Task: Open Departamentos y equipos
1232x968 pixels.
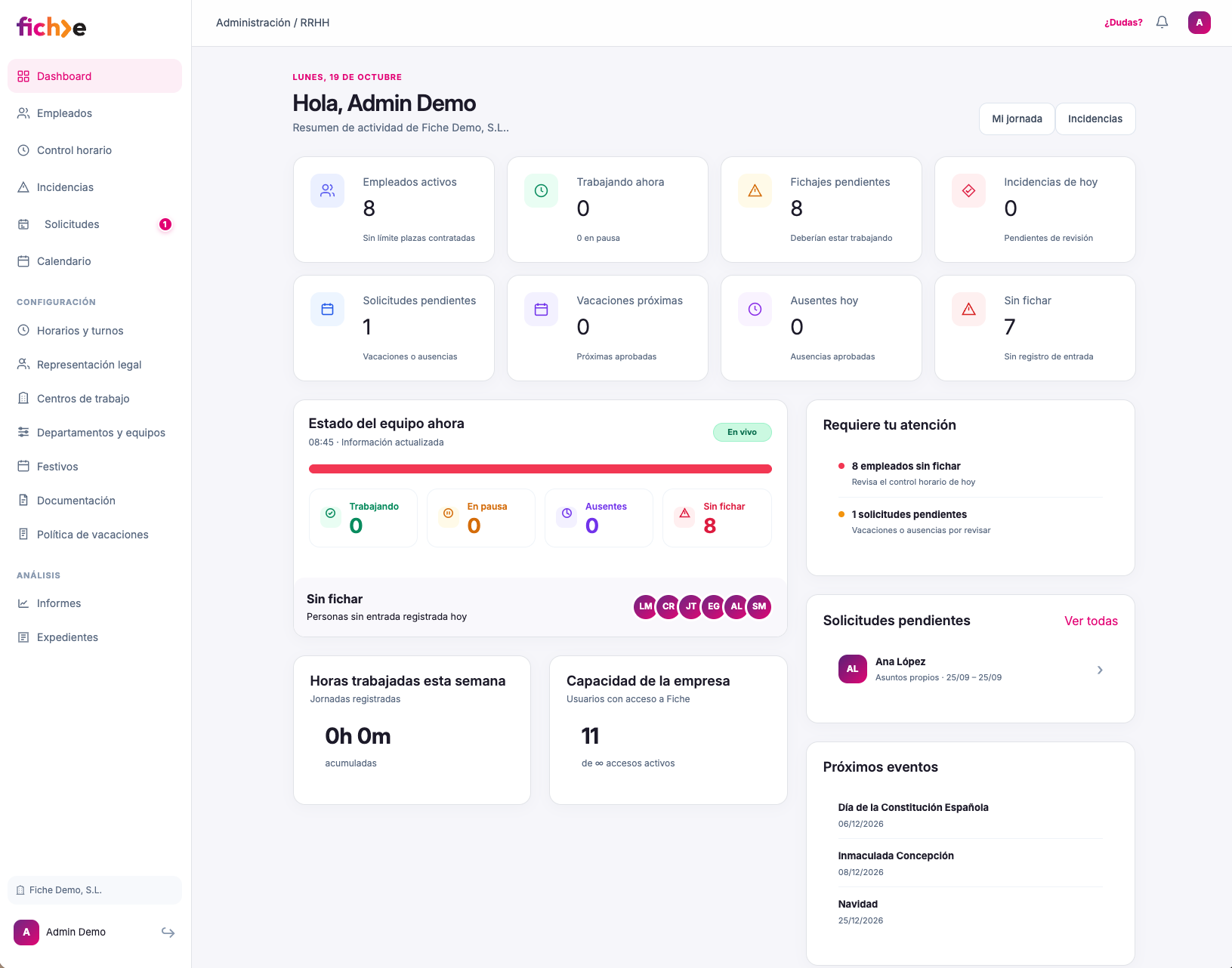Action: (94, 433)
